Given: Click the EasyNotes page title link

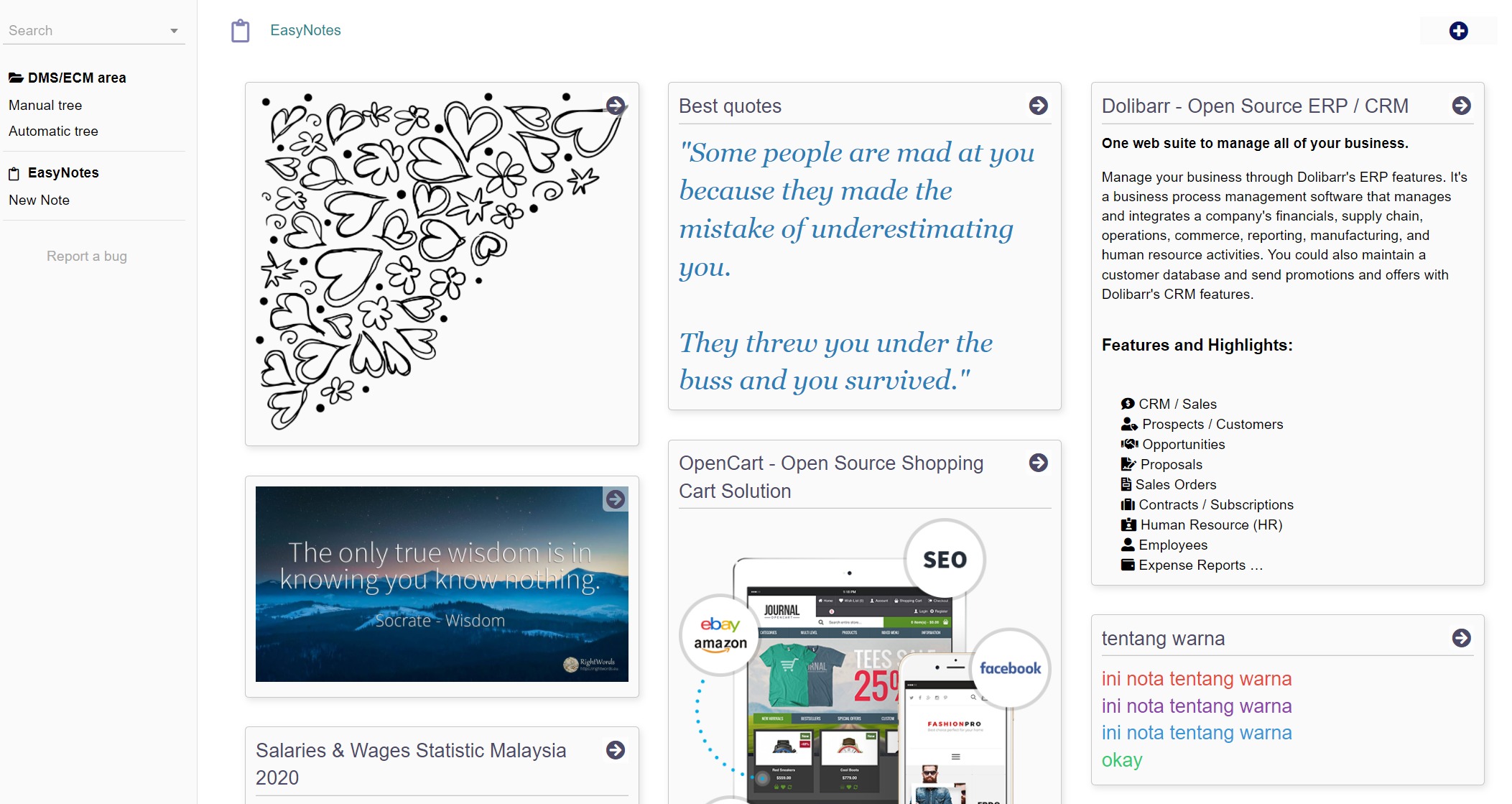Looking at the screenshot, I should click(x=305, y=30).
